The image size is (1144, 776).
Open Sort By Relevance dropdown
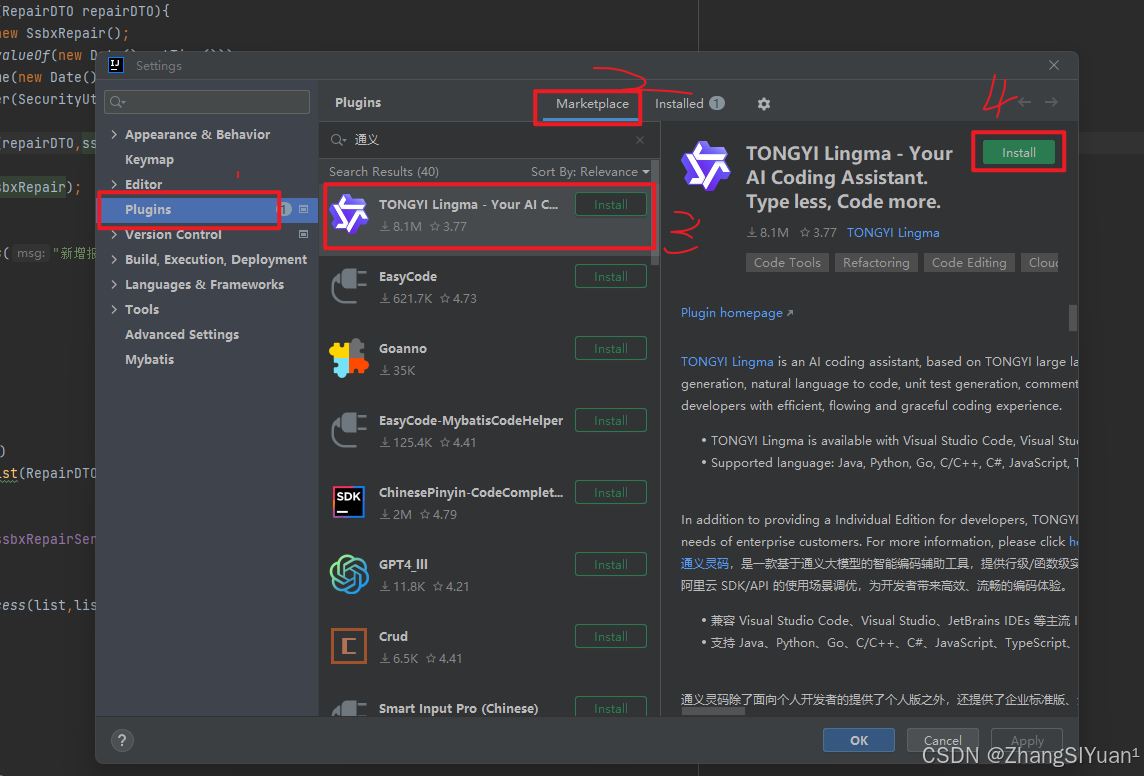pyautogui.click(x=590, y=171)
